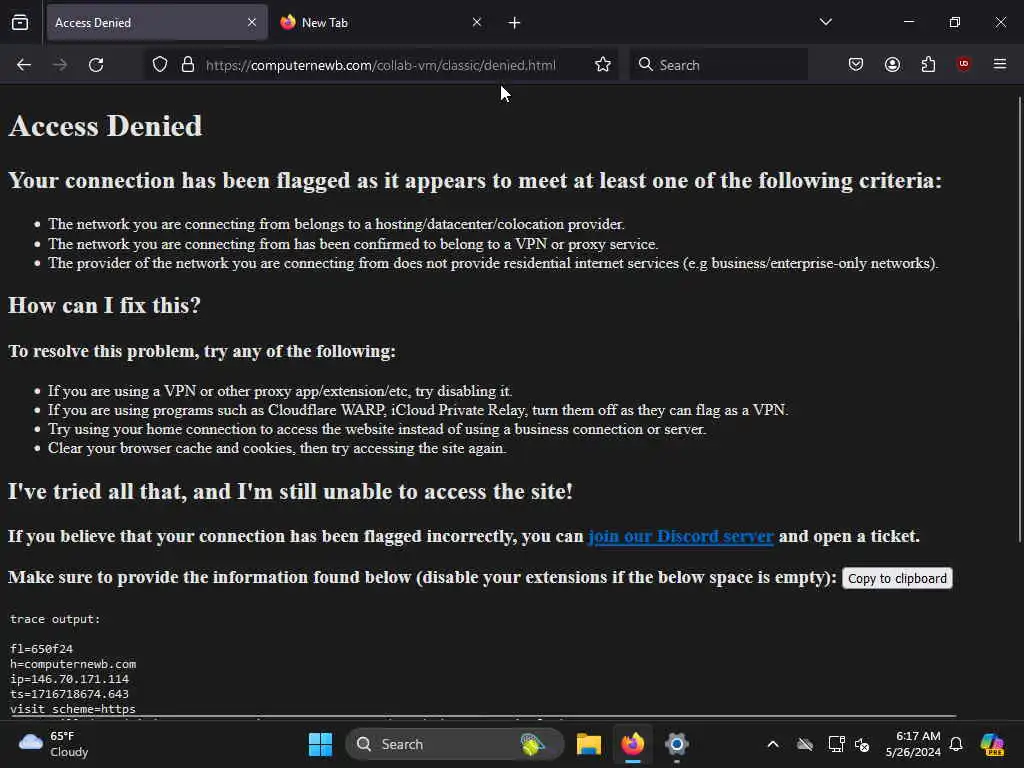Click the Cloudflare WARP bullet text
The image size is (1024, 768).
418,410
